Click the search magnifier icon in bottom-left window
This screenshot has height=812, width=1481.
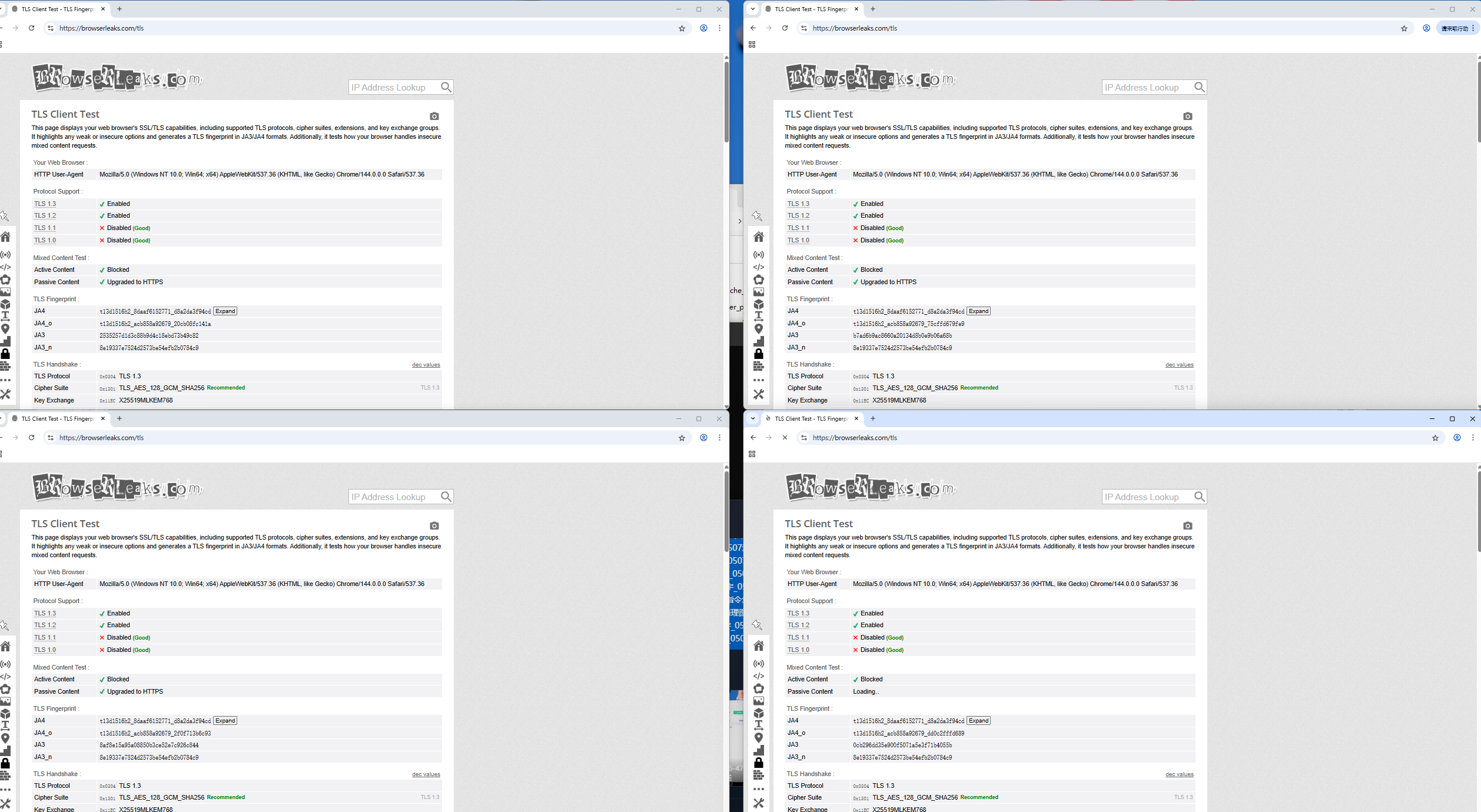tap(446, 497)
